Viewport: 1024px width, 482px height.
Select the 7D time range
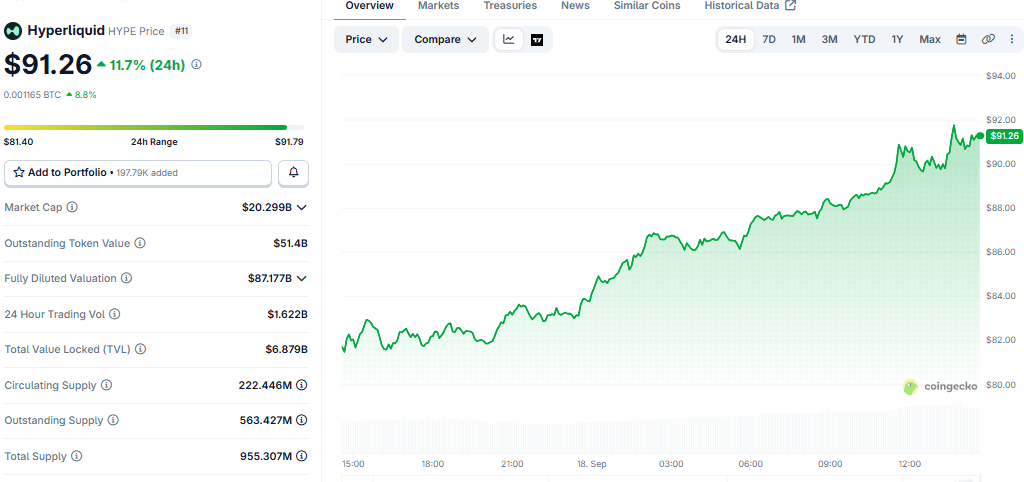click(769, 39)
